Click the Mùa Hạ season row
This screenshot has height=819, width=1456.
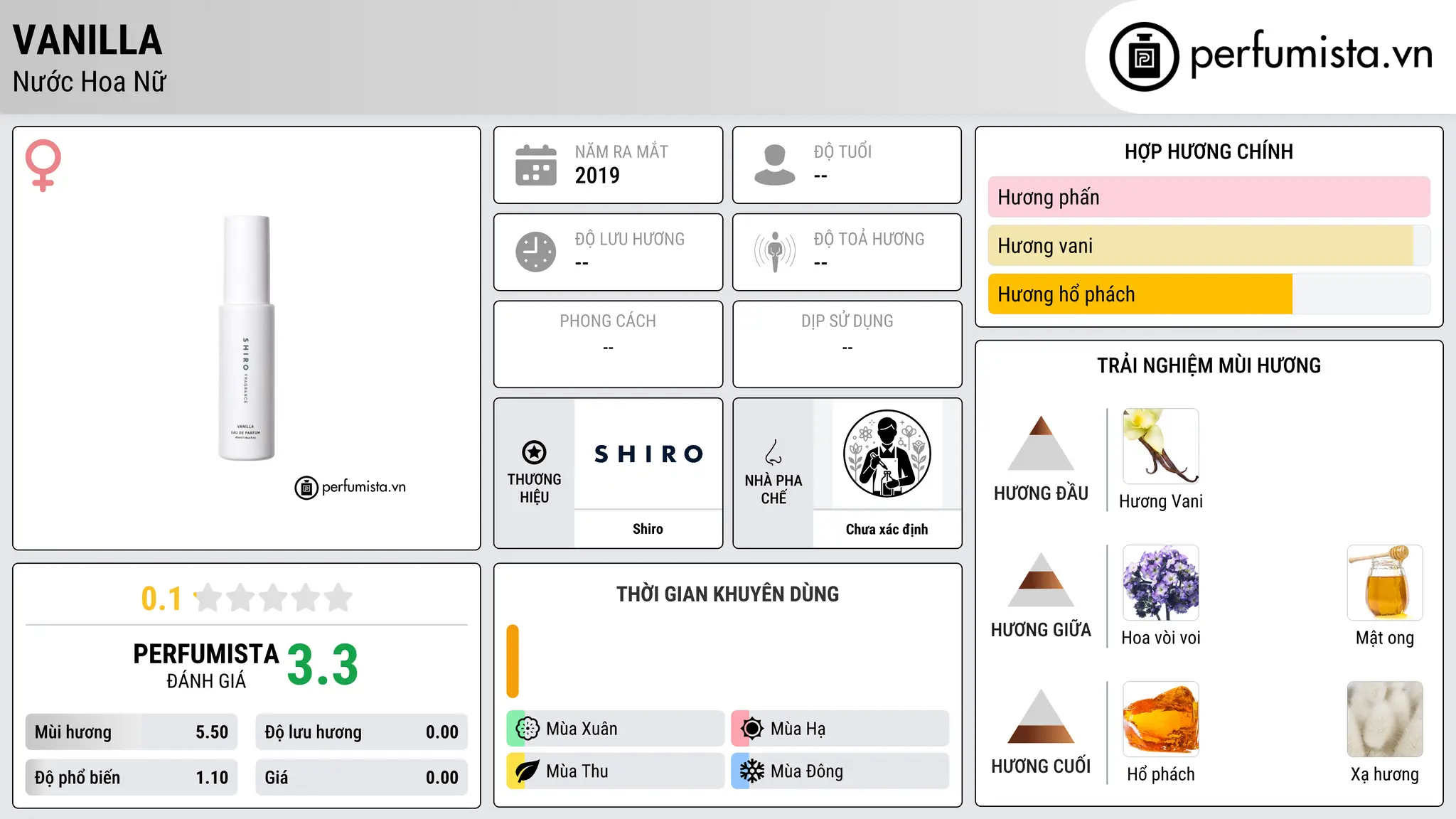(x=840, y=729)
